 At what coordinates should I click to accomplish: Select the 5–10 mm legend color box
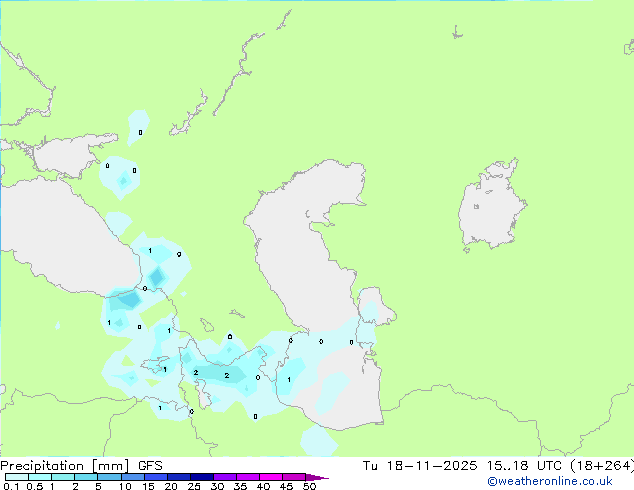click(109, 477)
